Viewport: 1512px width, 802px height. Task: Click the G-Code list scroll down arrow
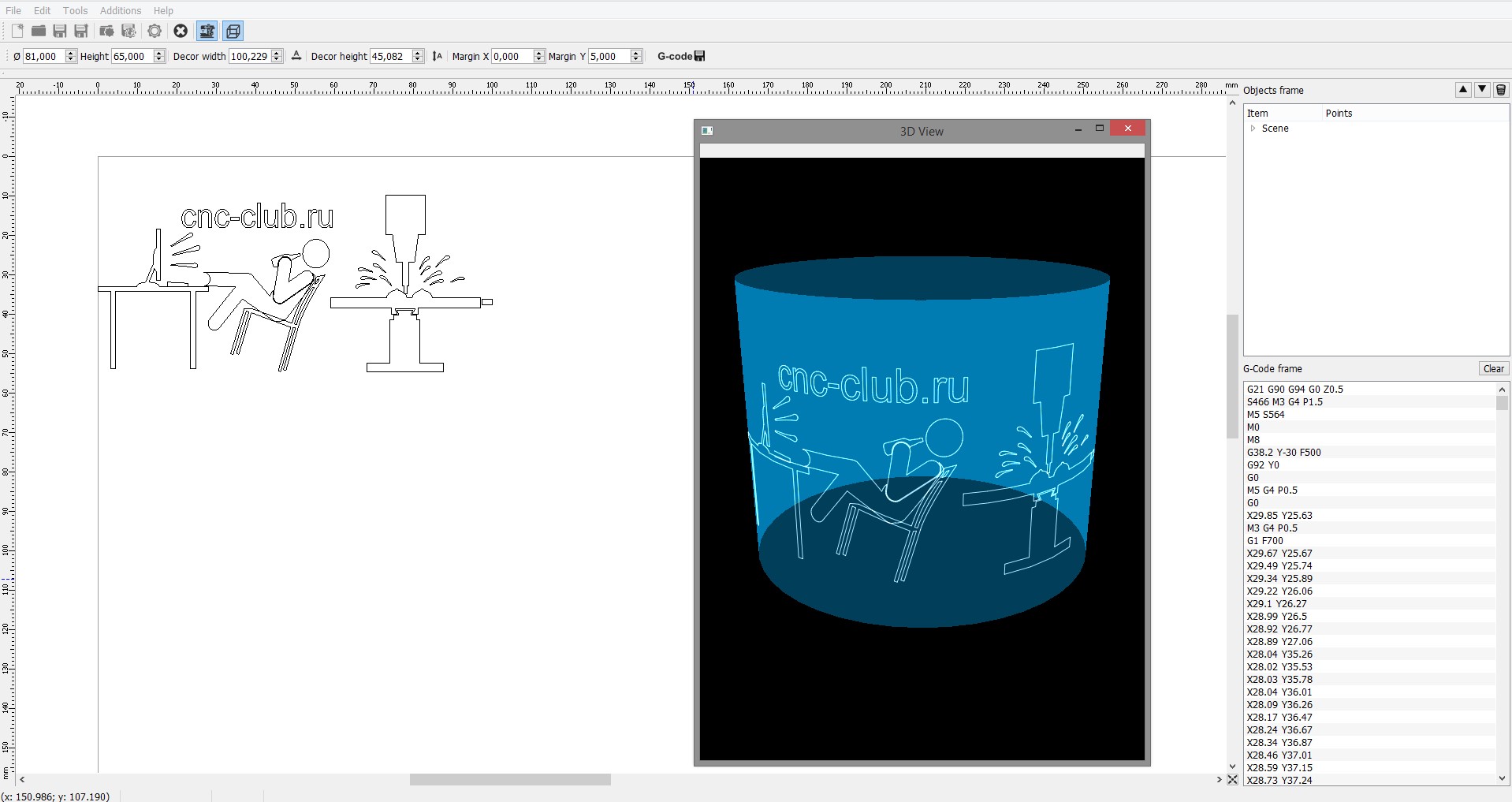pyautogui.click(x=1502, y=779)
